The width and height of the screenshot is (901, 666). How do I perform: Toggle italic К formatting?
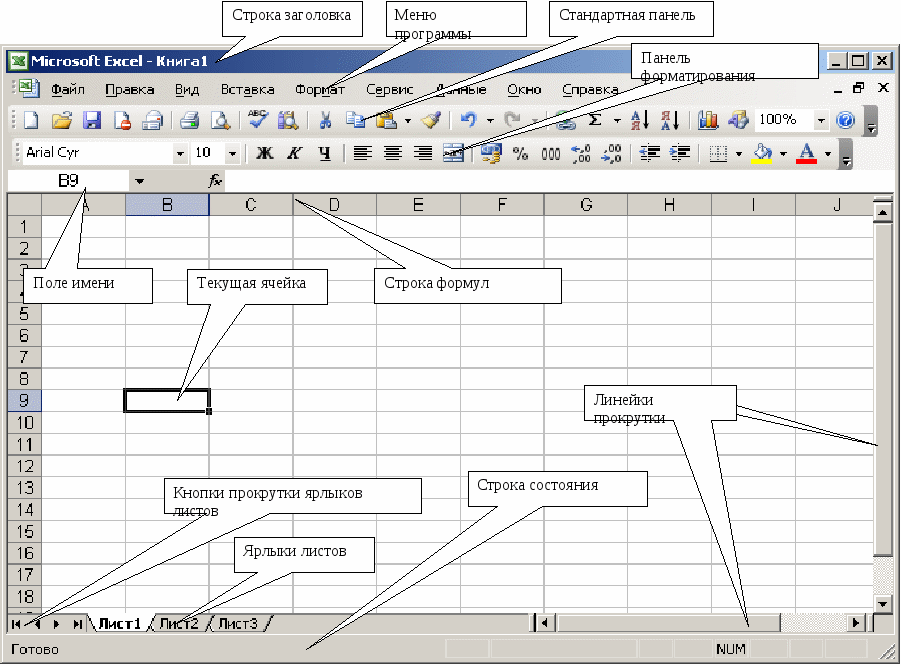pos(294,153)
